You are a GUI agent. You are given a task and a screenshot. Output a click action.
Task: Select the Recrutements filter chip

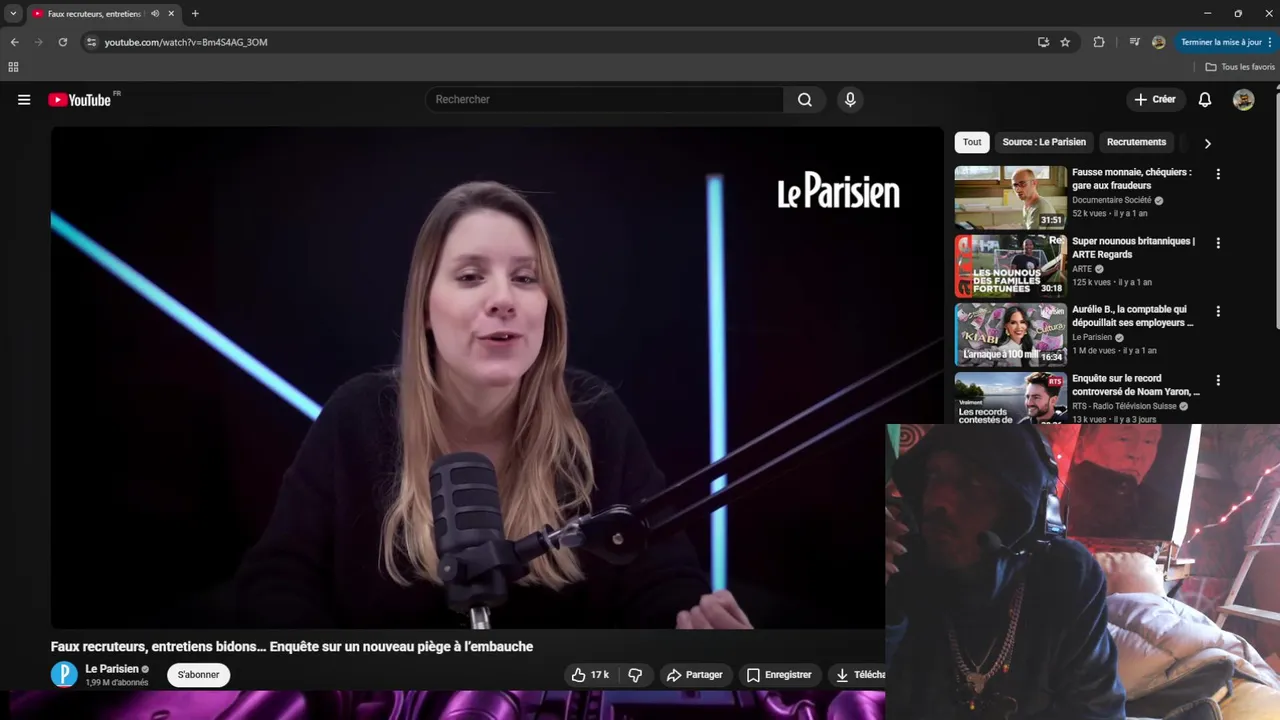(x=1136, y=142)
